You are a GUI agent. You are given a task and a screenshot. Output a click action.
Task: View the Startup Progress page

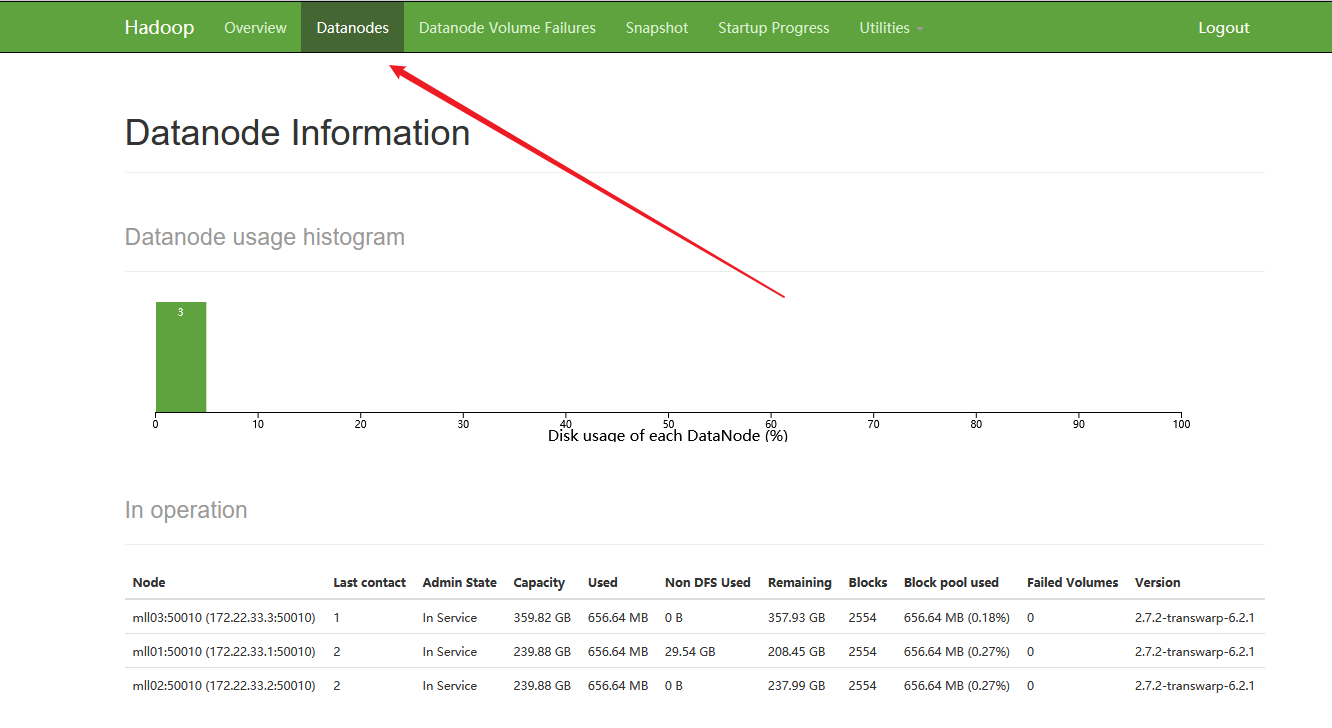tap(773, 27)
